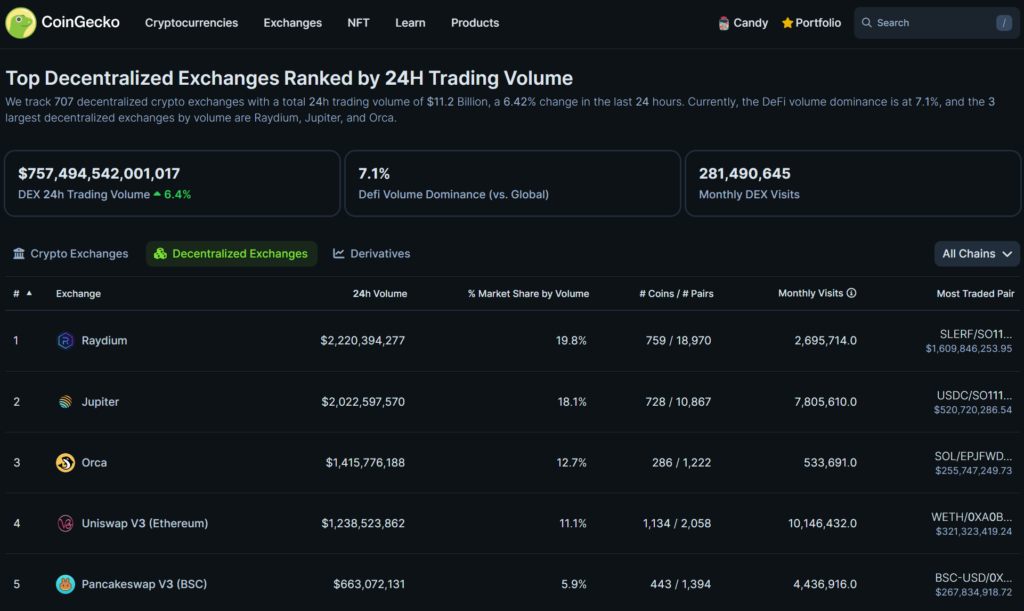Click Orca's $1,415,776,188 volume
Image resolution: width=1024 pixels, height=611 pixels.
click(365, 462)
